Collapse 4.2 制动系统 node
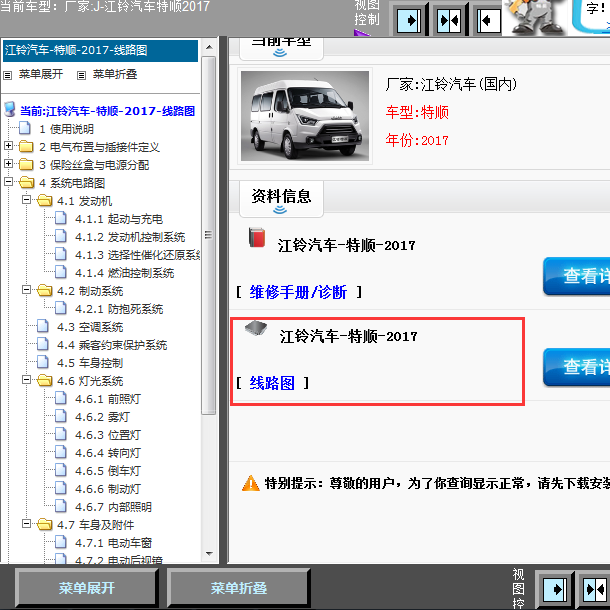The image size is (610, 610). [26, 289]
